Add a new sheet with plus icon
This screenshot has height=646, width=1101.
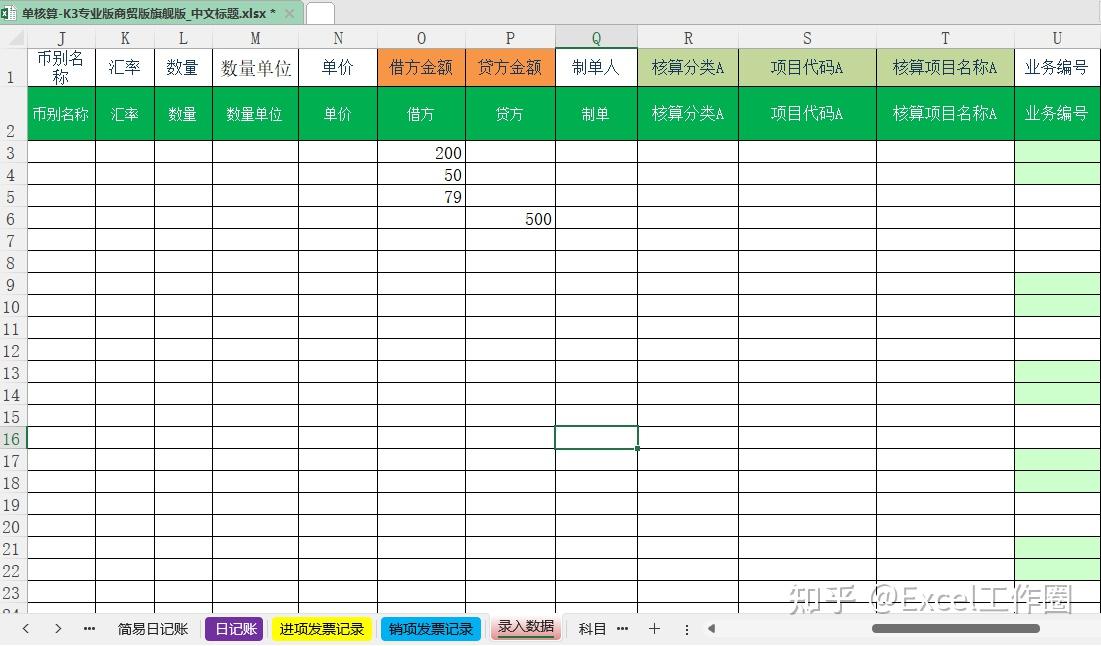pos(654,628)
